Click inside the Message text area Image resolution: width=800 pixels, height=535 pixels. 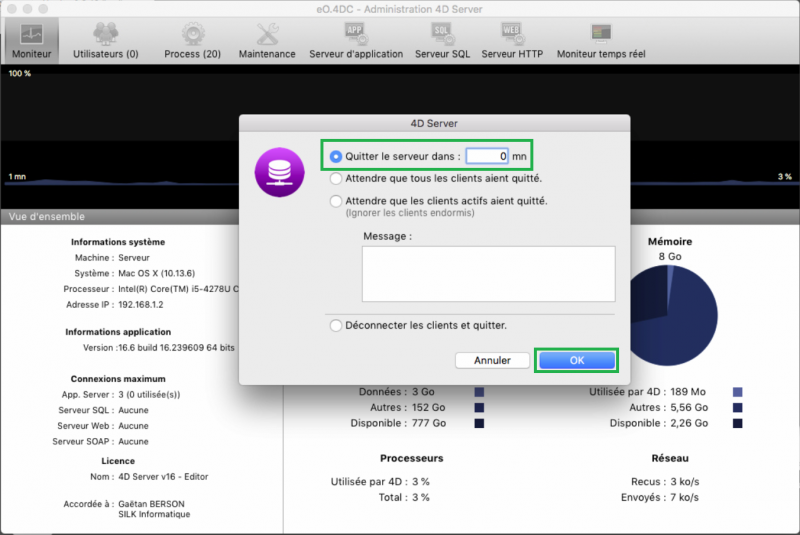(488, 273)
